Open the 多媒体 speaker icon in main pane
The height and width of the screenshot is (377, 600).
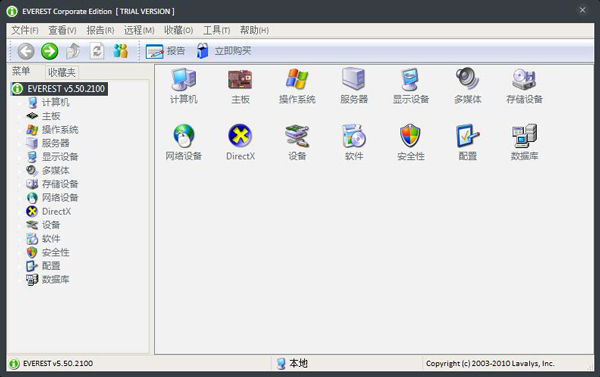click(x=468, y=86)
